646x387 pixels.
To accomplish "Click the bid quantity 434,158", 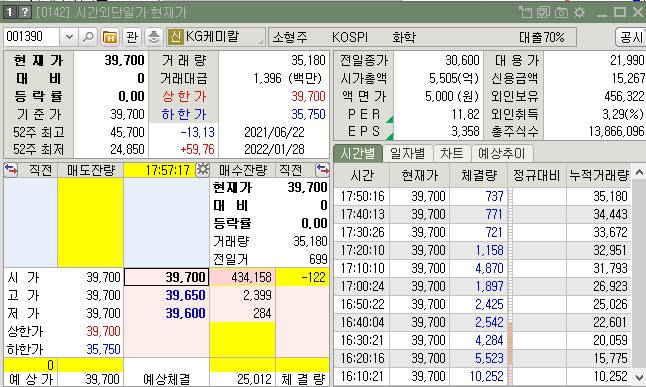I will (251, 277).
